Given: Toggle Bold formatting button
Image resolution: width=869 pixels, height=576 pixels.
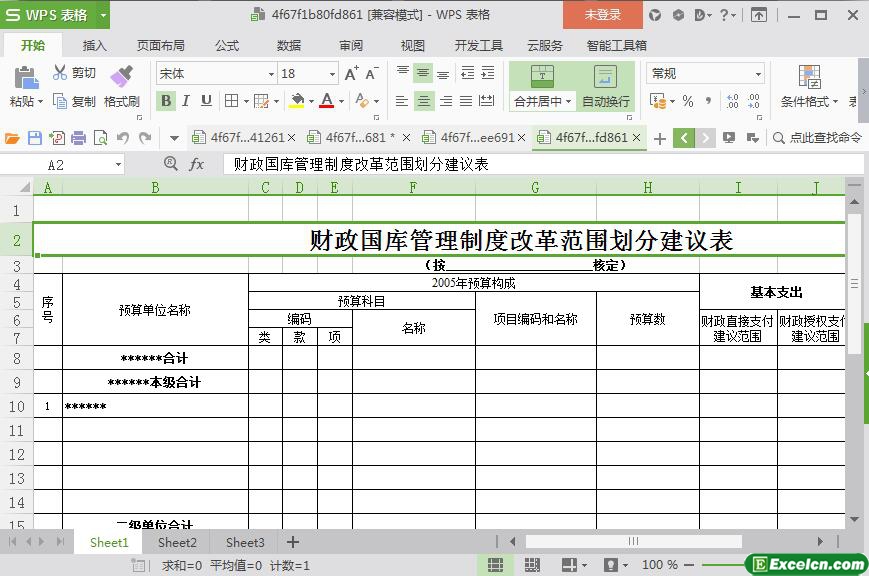Looking at the screenshot, I should coord(166,101).
